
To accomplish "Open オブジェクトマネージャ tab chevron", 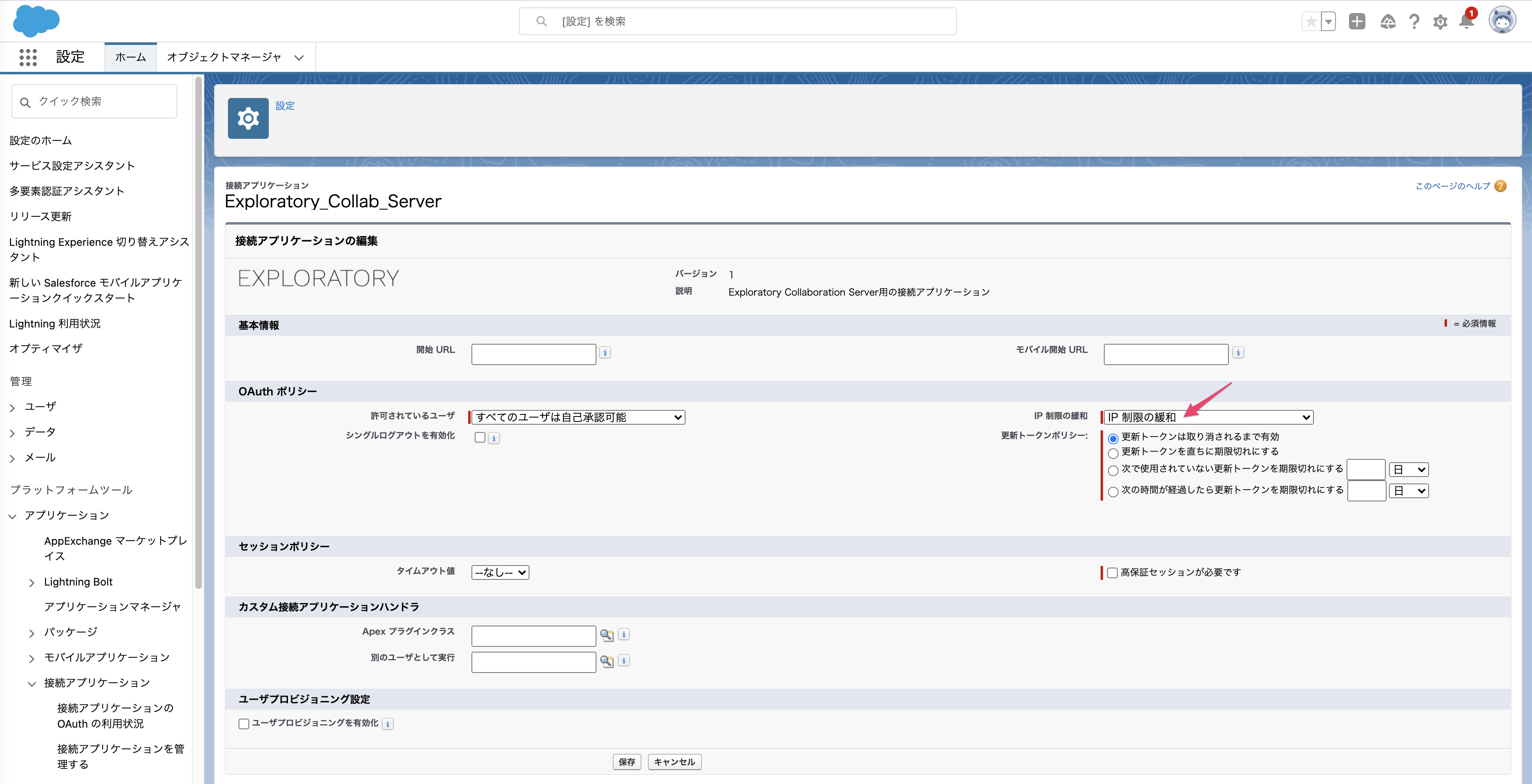I will [x=299, y=58].
